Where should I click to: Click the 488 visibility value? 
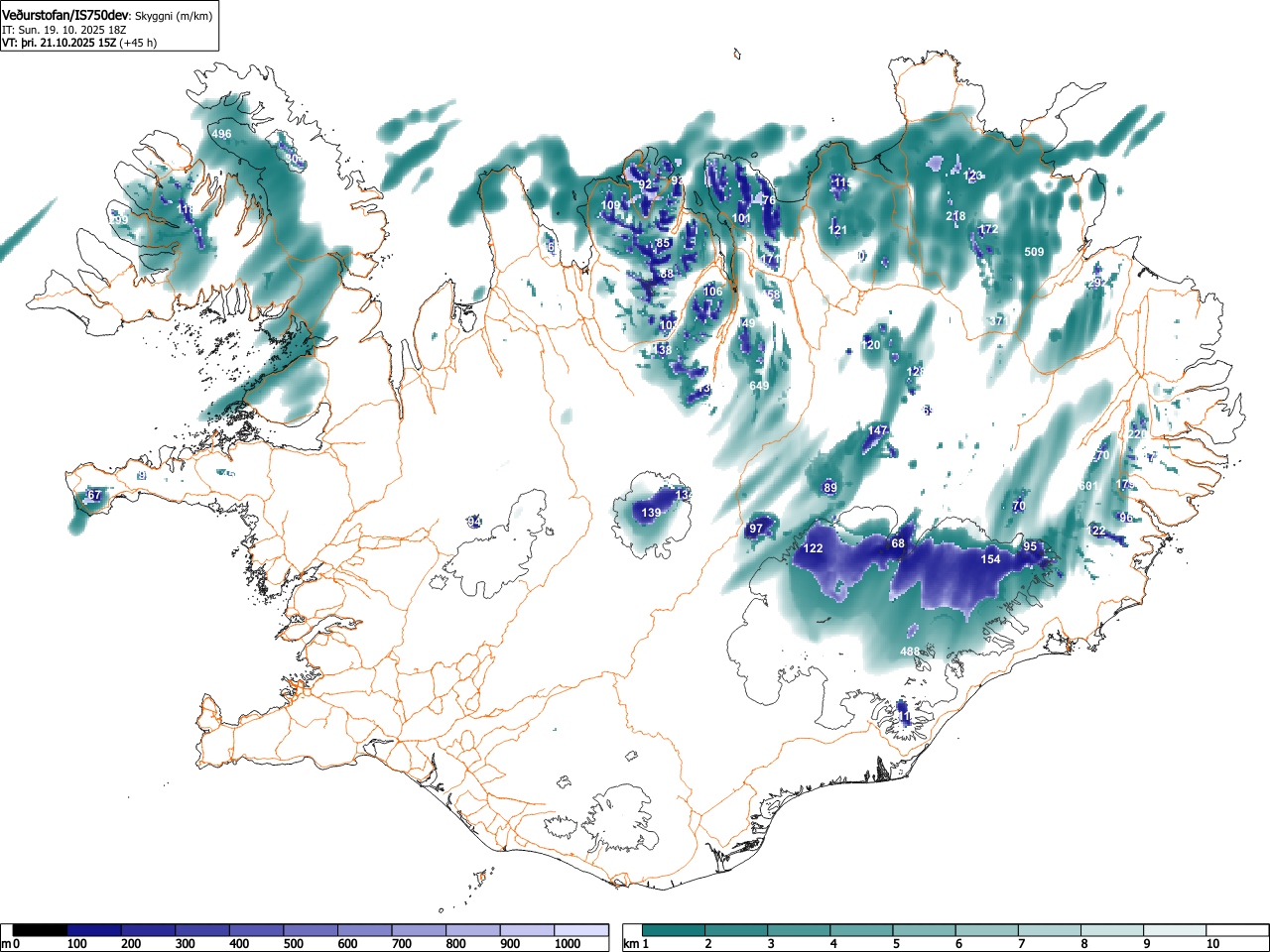[x=910, y=652]
